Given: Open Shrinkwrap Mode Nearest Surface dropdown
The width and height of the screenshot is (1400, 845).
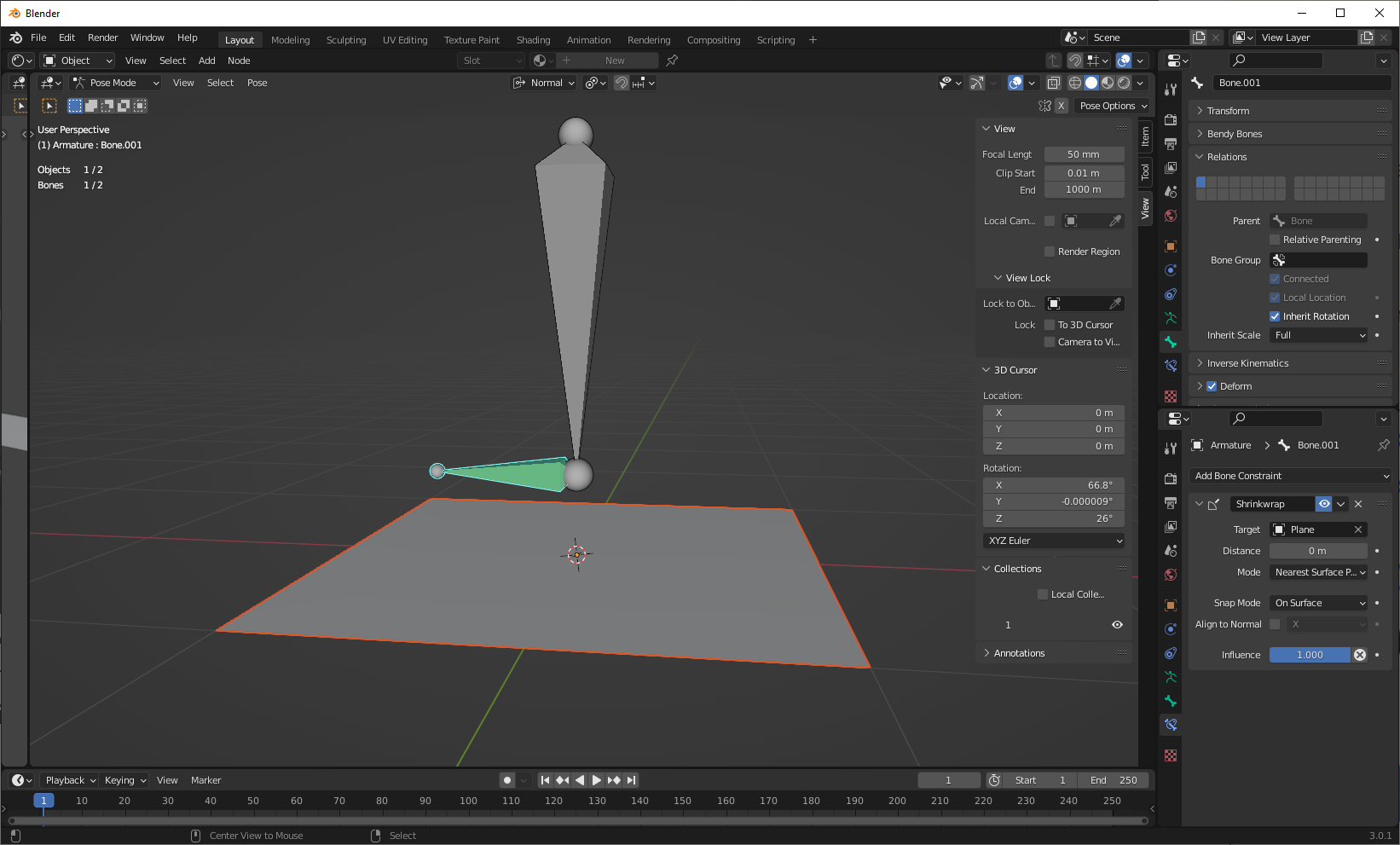Looking at the screenshot, I should pos(1318,572).
